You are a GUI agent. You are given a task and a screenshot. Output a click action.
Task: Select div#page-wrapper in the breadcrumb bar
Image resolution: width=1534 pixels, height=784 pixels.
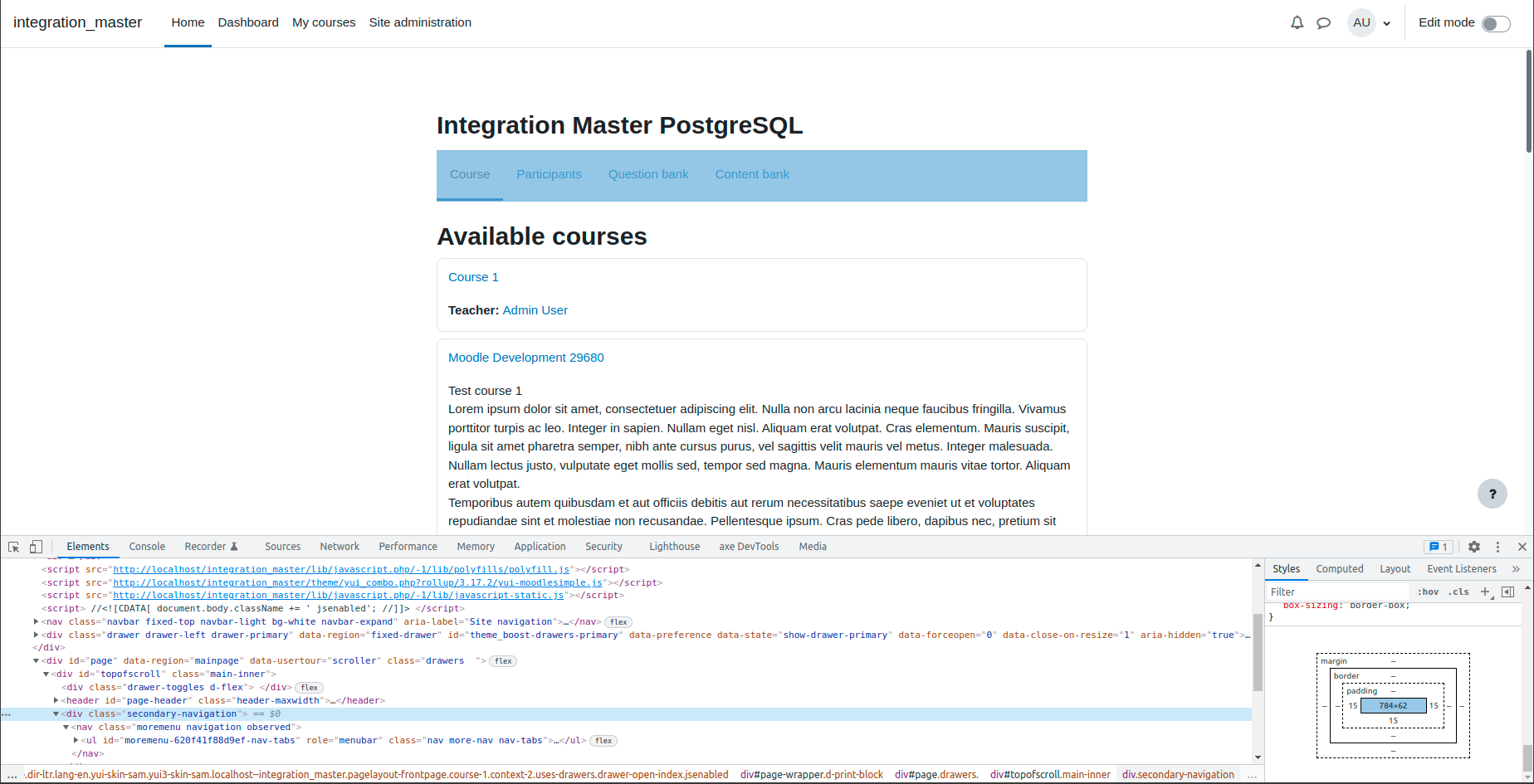click(x=812, y=775)
